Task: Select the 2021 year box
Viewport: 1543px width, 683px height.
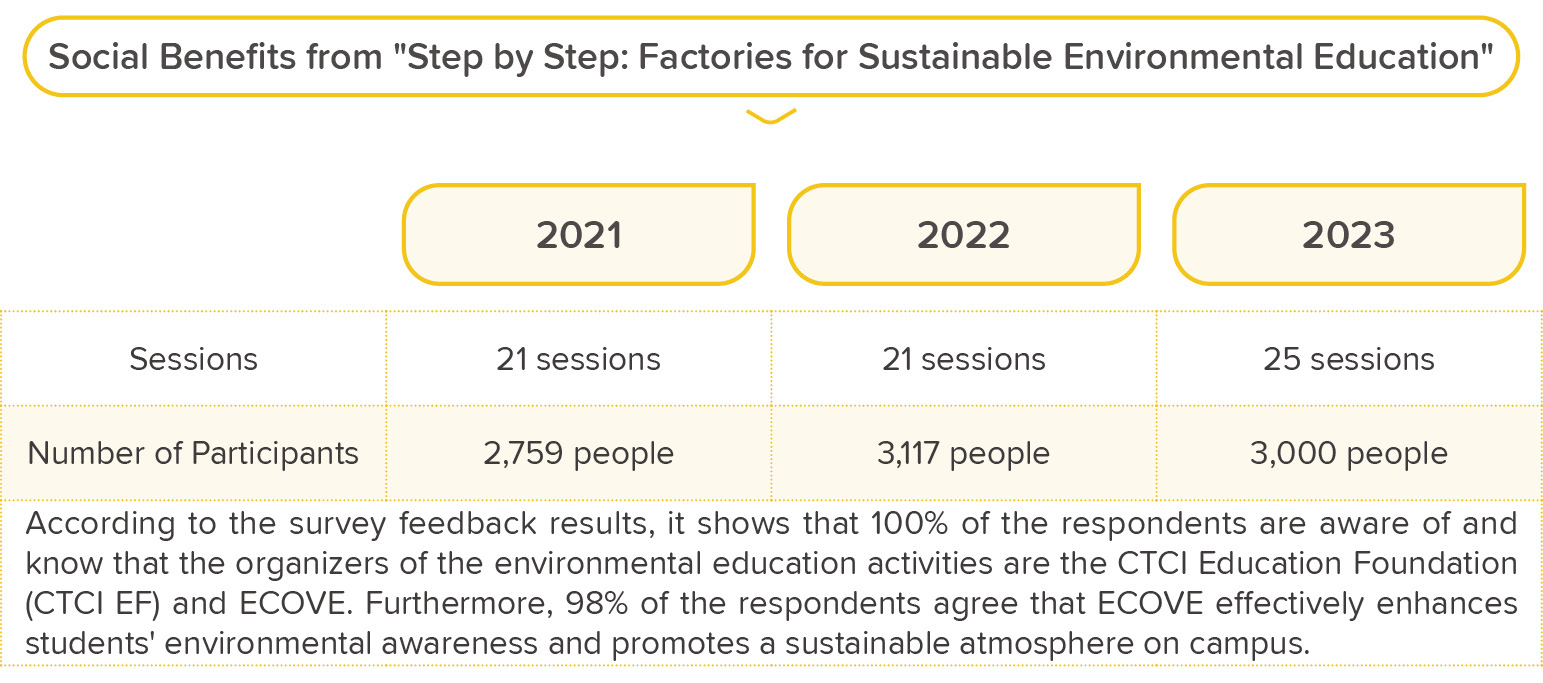Action: [578, 234]
